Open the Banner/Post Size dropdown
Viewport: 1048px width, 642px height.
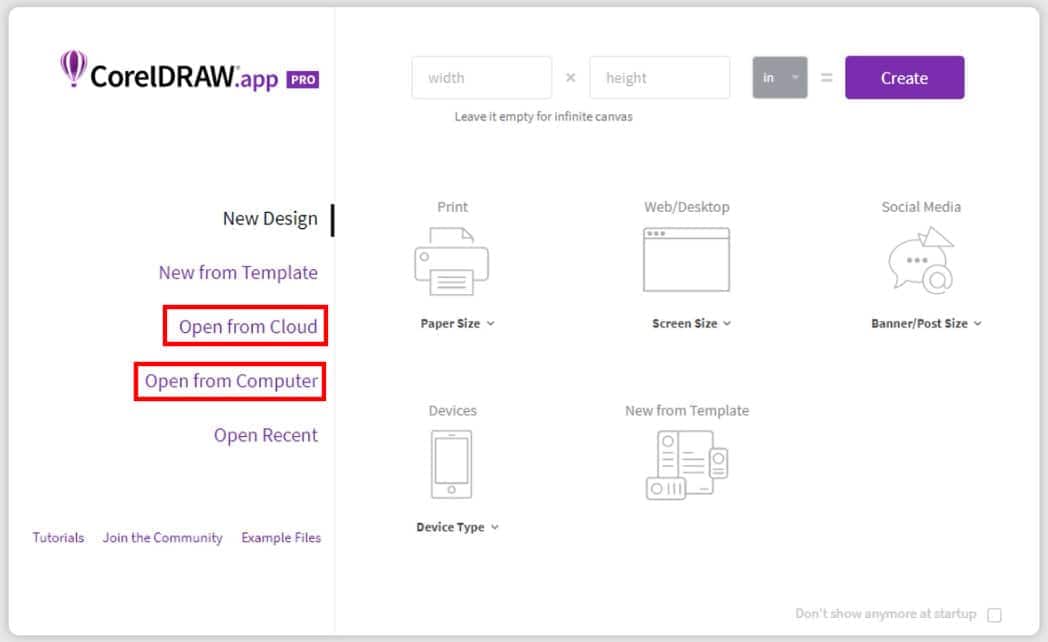[x=925, y=323]
